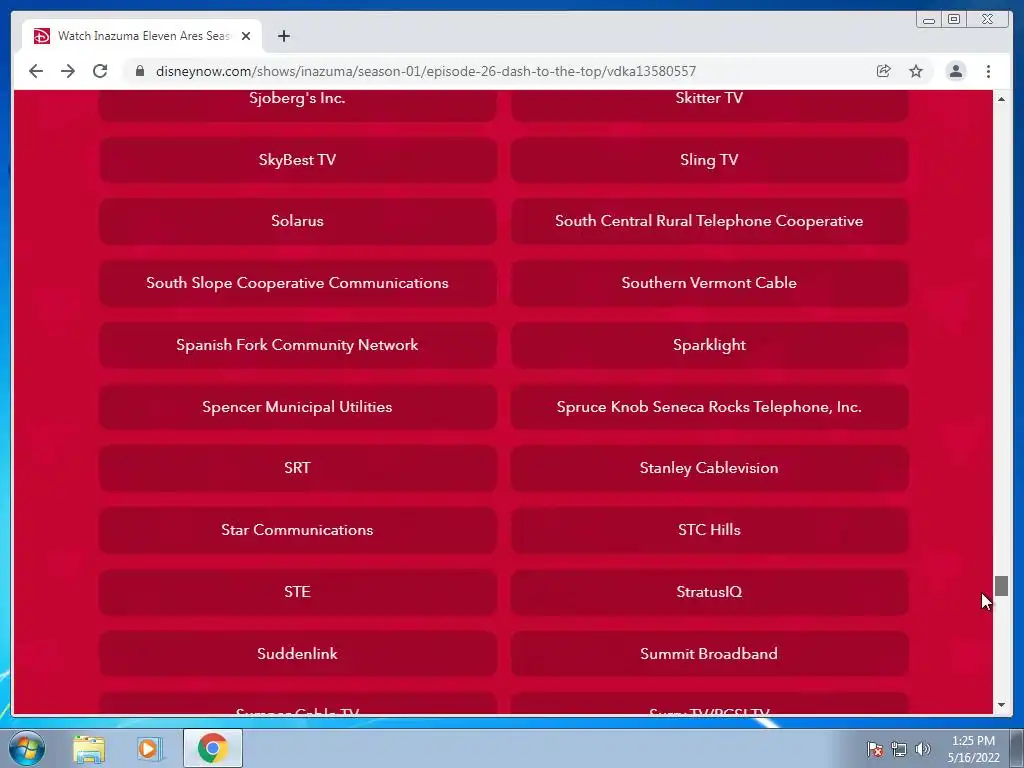This screenshot has height=768, width=1024.
Task: Click the taskbar clock showing 1:25 PM
Action: coord(973,749)
